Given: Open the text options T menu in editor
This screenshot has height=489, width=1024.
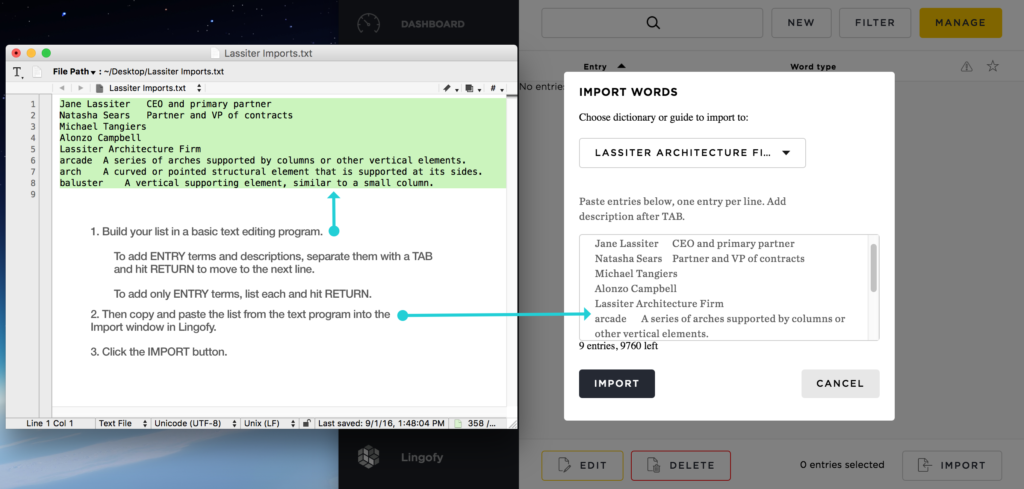Looking at the screenshot, I should click(x=18, y=72).
